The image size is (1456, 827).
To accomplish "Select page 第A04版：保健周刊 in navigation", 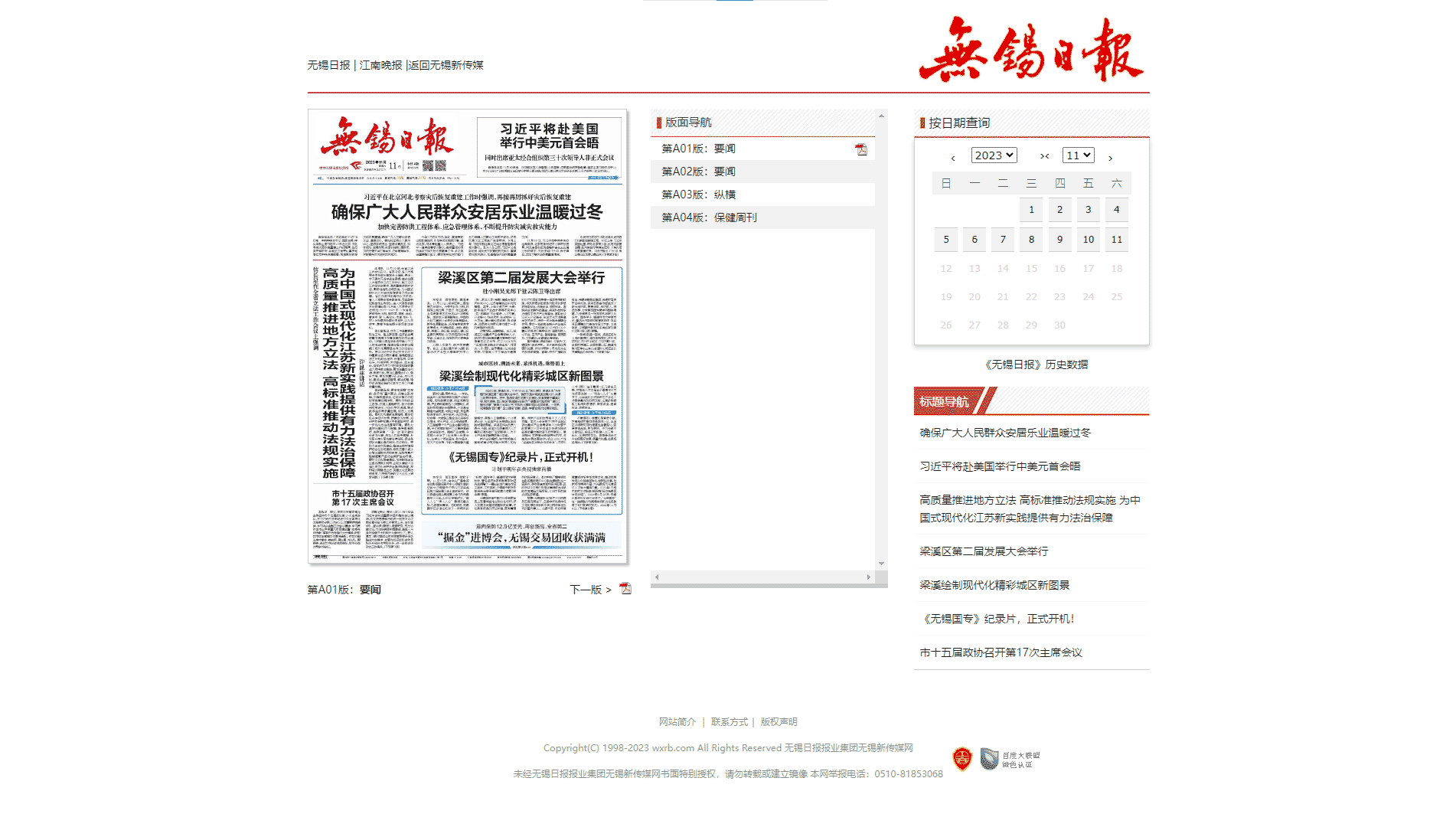I will tap(709, 217).
